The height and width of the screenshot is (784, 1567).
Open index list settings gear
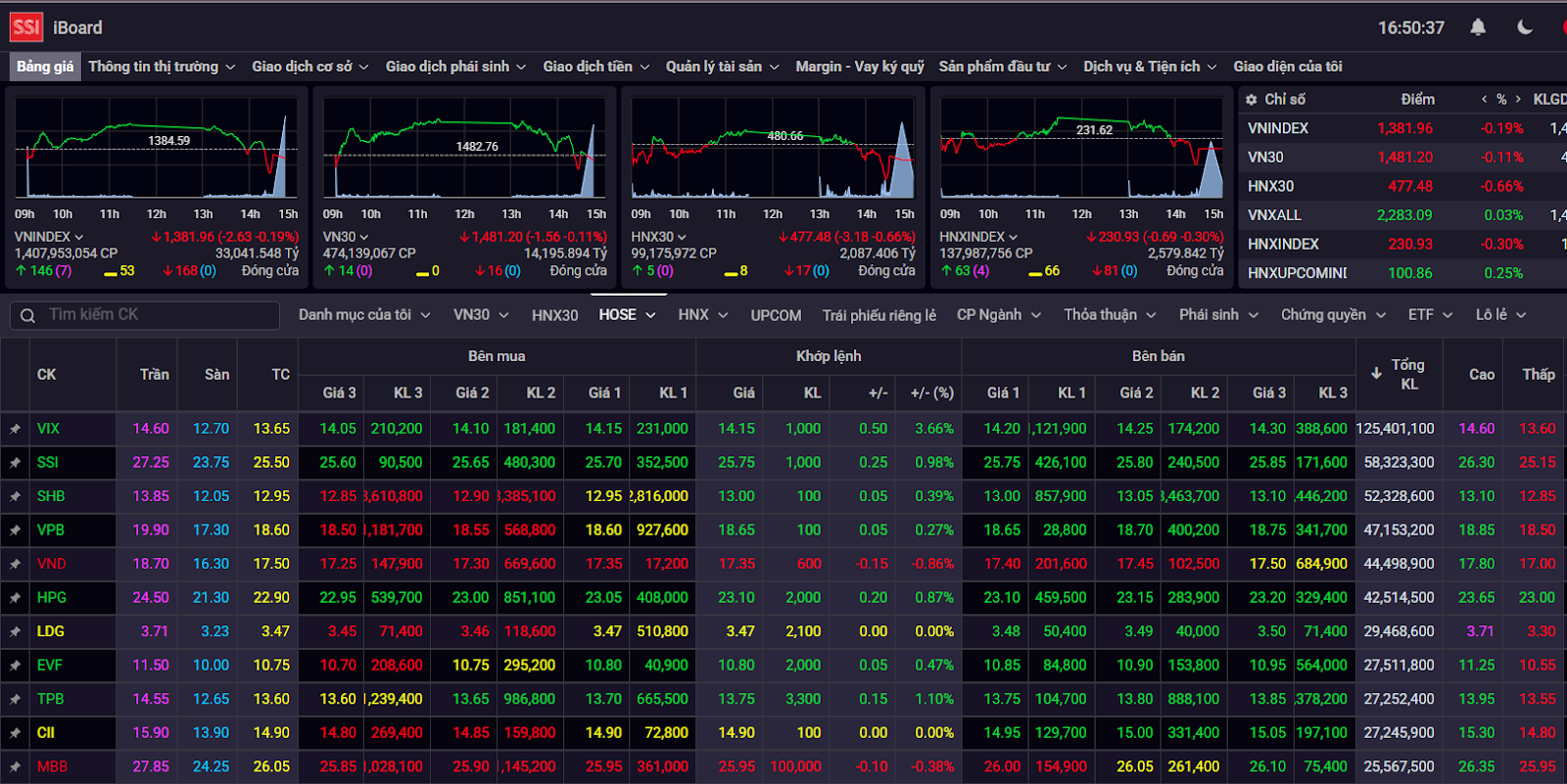click(x=1251, y=99)
